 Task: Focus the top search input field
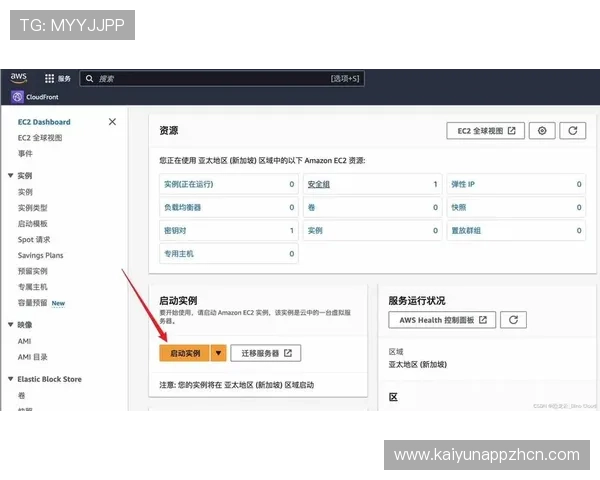(x=222, y=78)
